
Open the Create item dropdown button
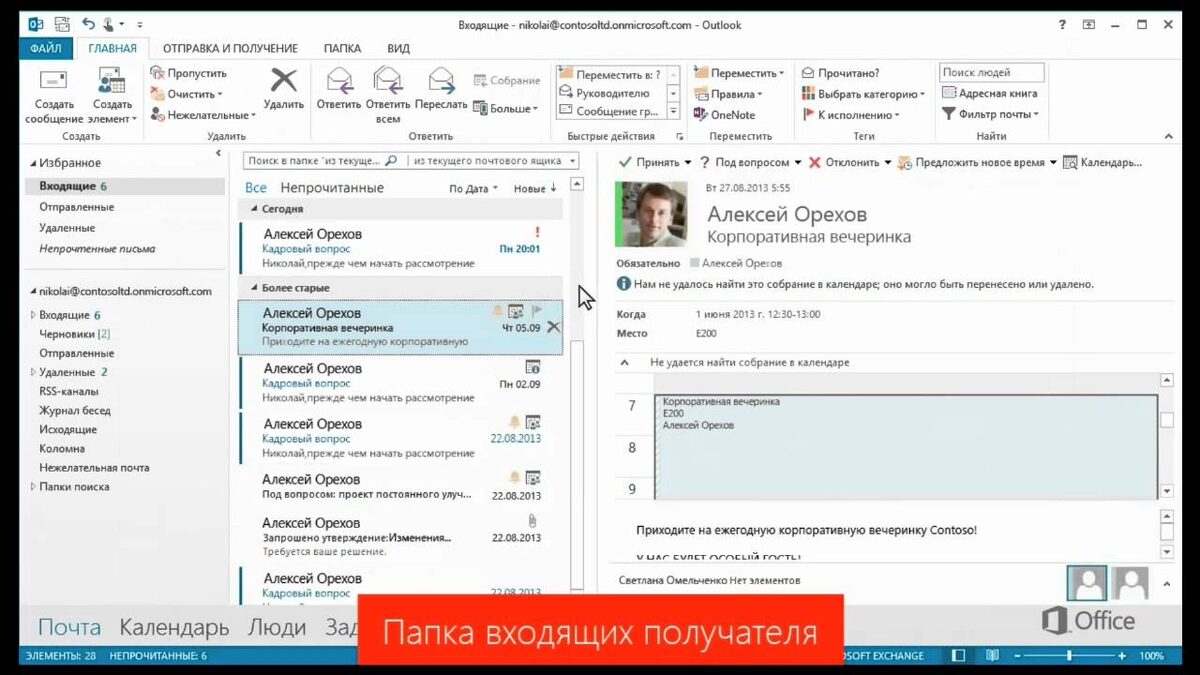pyautogui.click(x=112, y=96)
